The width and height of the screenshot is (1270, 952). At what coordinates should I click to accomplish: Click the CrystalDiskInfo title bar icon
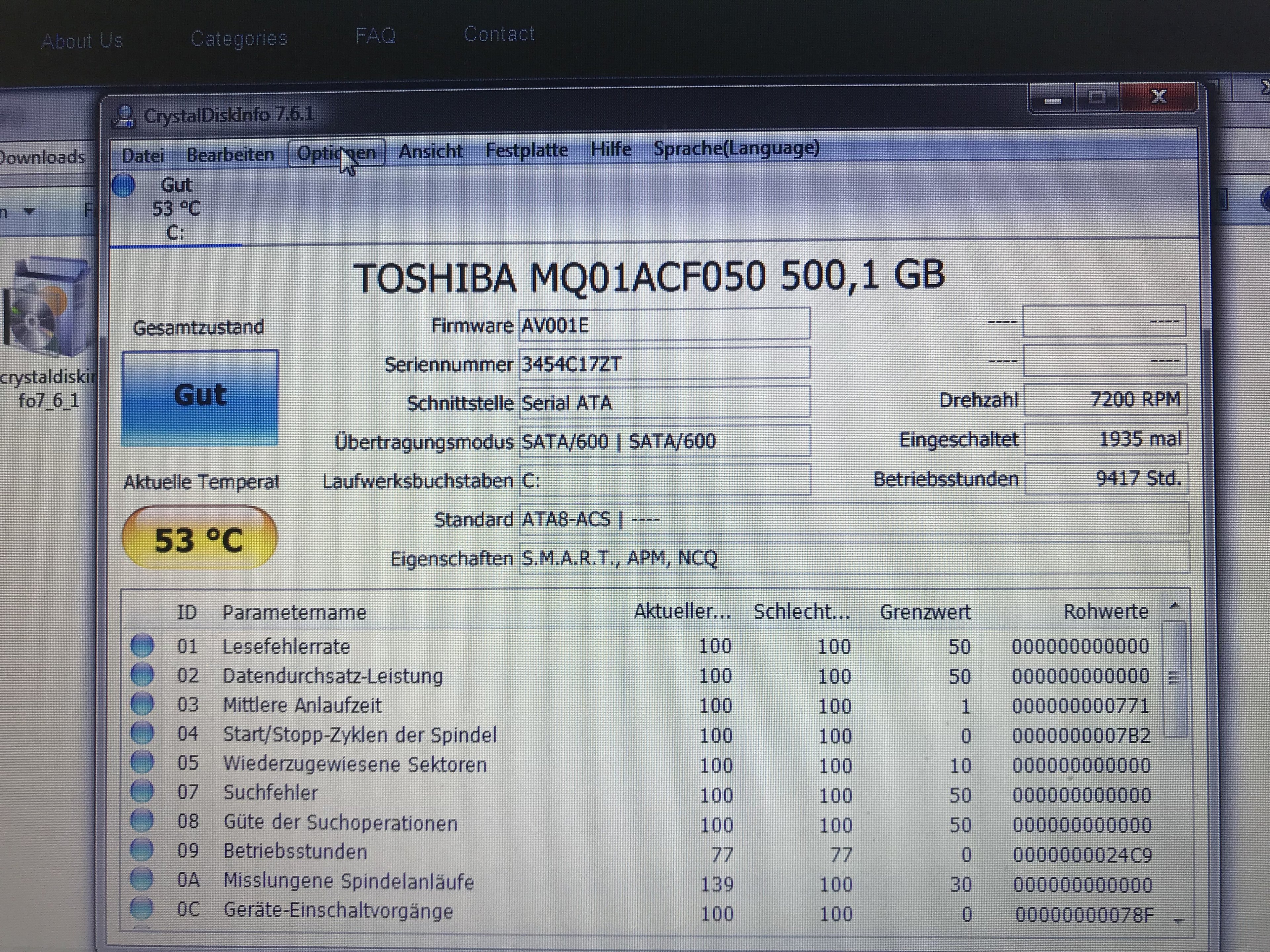[x=123, y=116]
